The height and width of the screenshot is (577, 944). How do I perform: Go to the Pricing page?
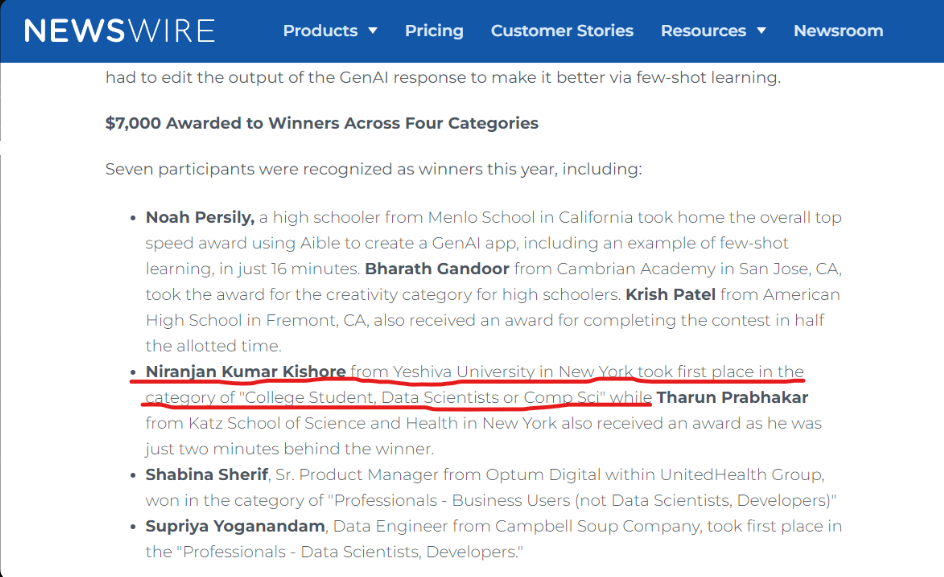(x=434, y=31)
